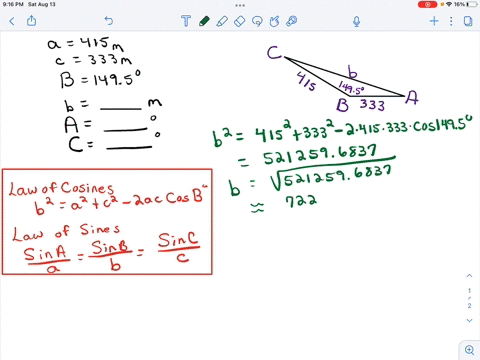Tap the blank line after 'A ='
The width and height of the screenshot is (480, 360).
[x=125, y=129]
